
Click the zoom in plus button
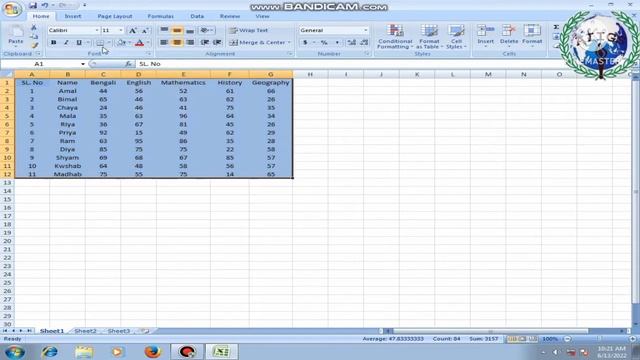click(632, 339)
